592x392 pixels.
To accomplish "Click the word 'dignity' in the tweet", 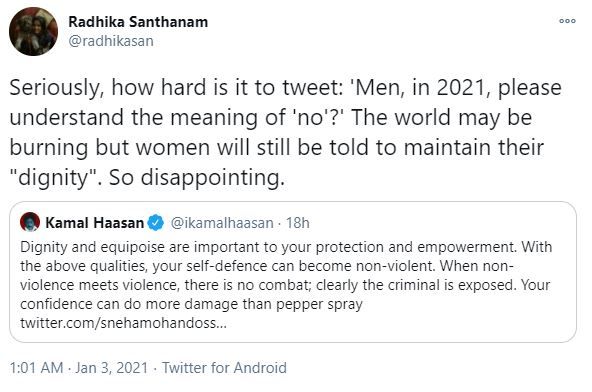I will tap(53, 177).
